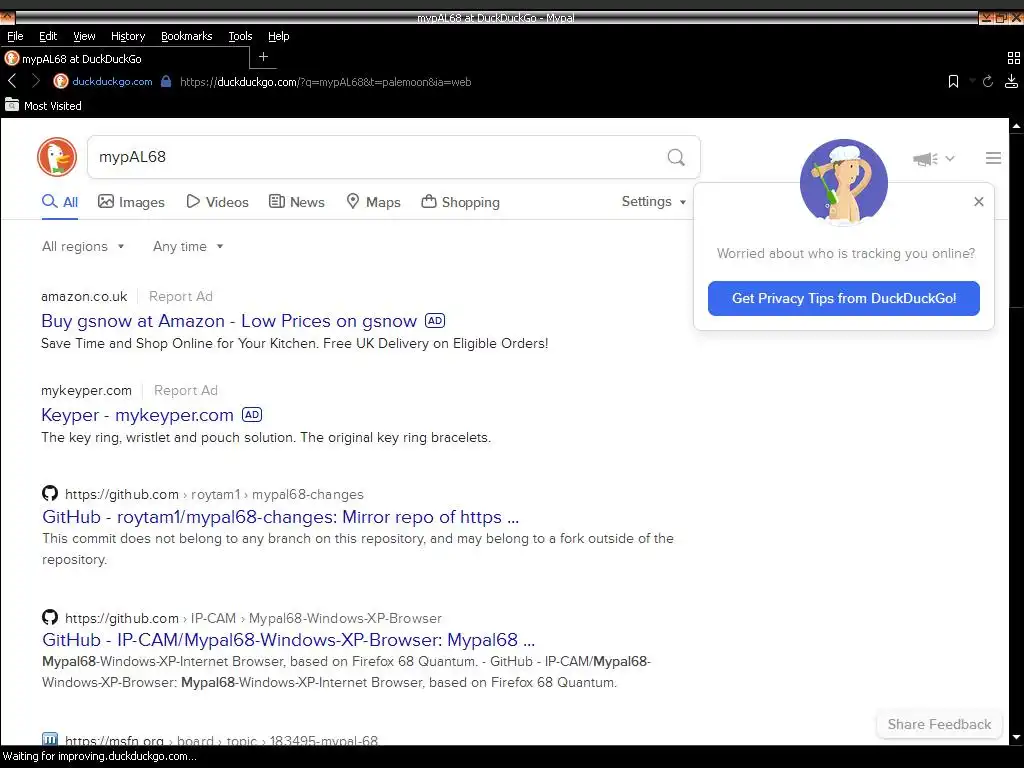Open the Buy gsnow at Amazon link

[229, 321]
